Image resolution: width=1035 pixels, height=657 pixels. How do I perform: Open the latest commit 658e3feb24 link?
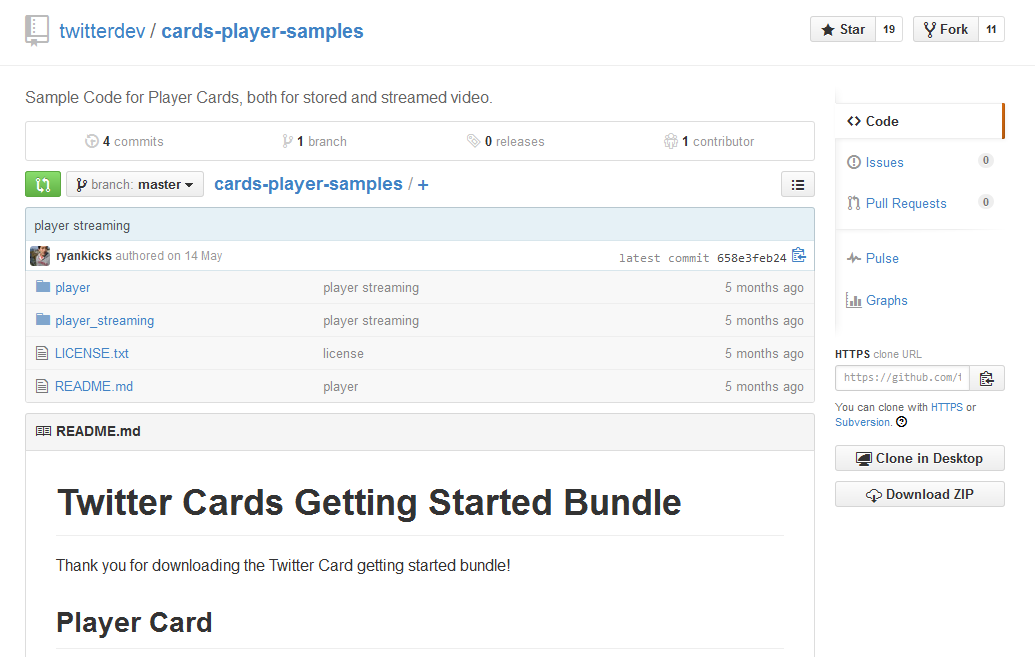[751, 258]
